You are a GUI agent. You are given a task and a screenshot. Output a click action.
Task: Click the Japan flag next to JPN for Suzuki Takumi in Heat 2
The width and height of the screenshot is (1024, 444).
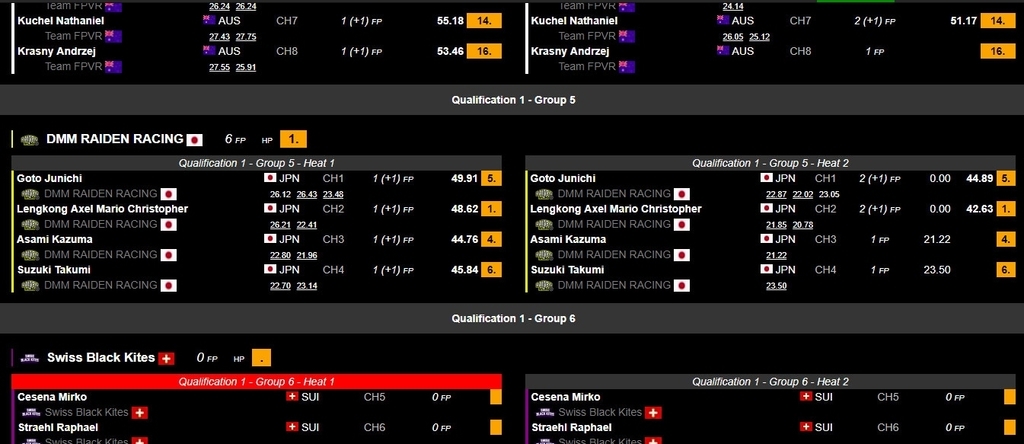pyautogui.click(x=766, y=270)
